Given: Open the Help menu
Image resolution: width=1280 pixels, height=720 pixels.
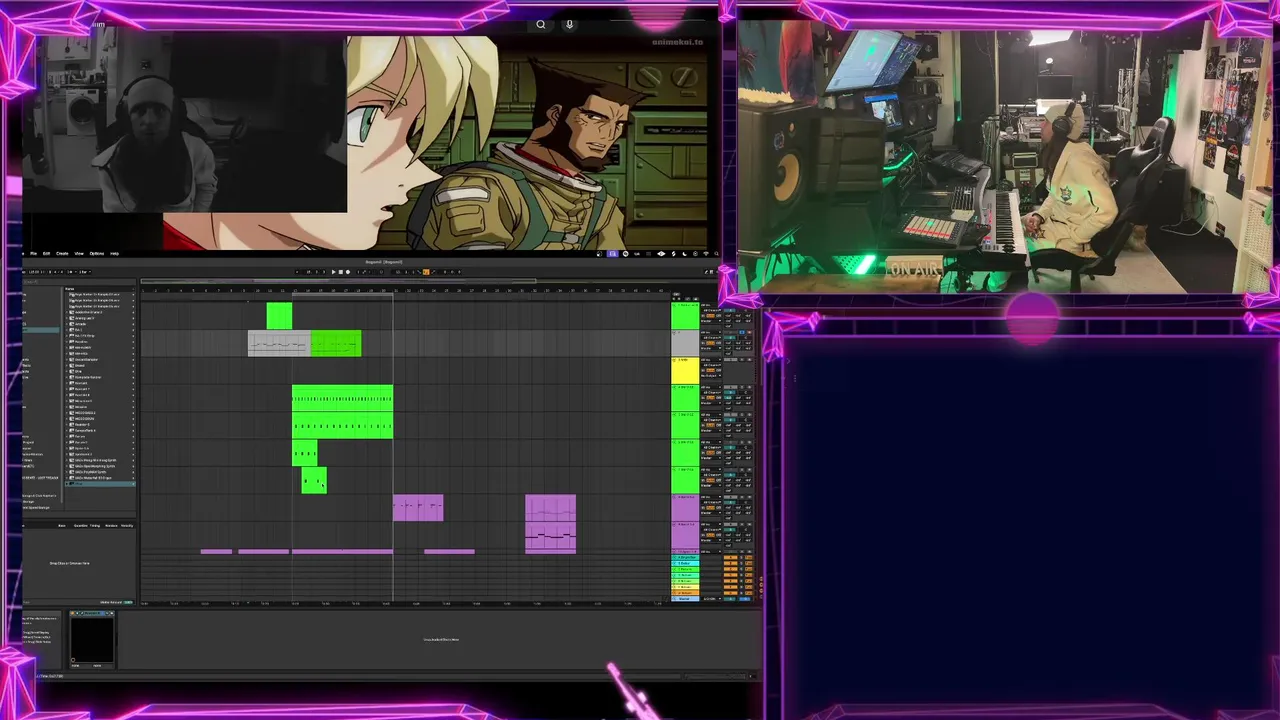Looking at the screenshot, I should [114, 253].
